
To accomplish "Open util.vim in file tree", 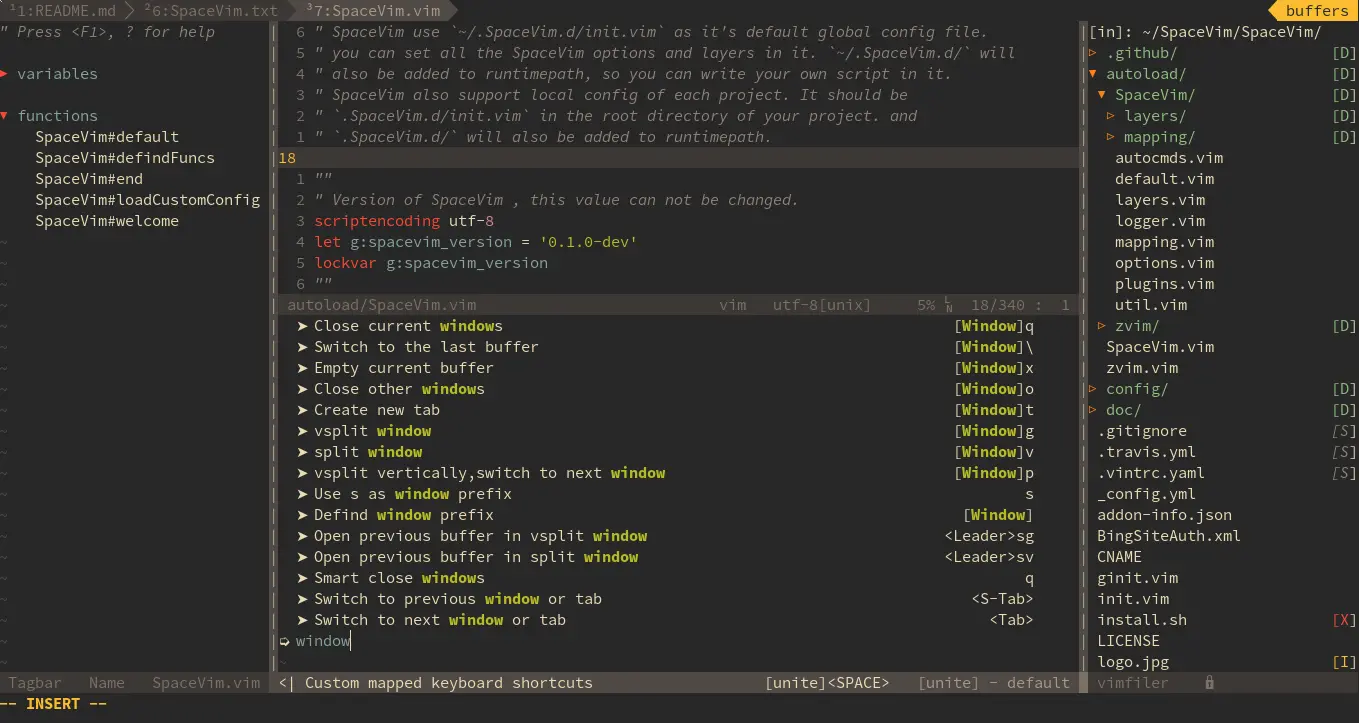I will [1151, 305].
